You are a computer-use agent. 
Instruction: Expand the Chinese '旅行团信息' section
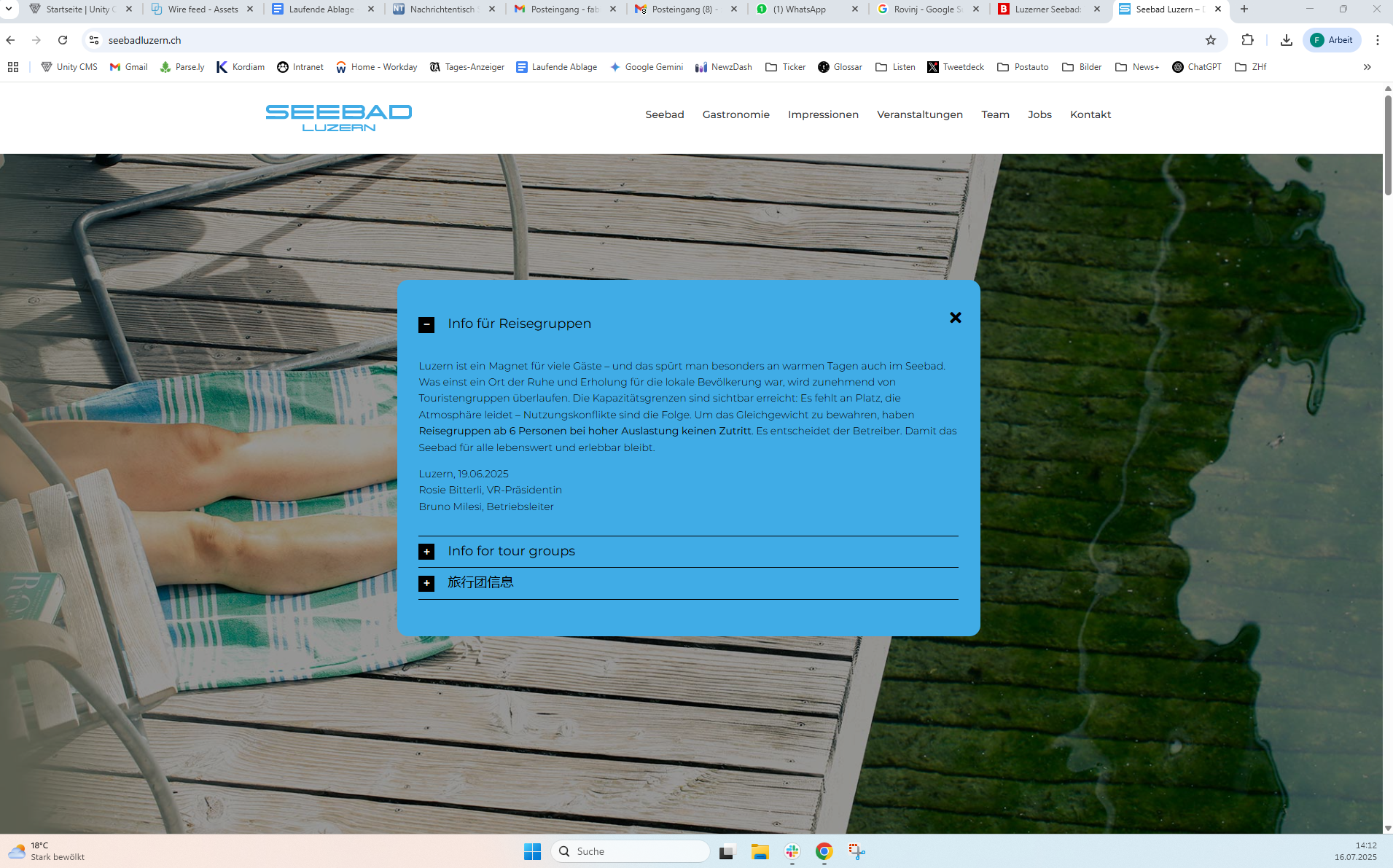[x=426, y=583]
